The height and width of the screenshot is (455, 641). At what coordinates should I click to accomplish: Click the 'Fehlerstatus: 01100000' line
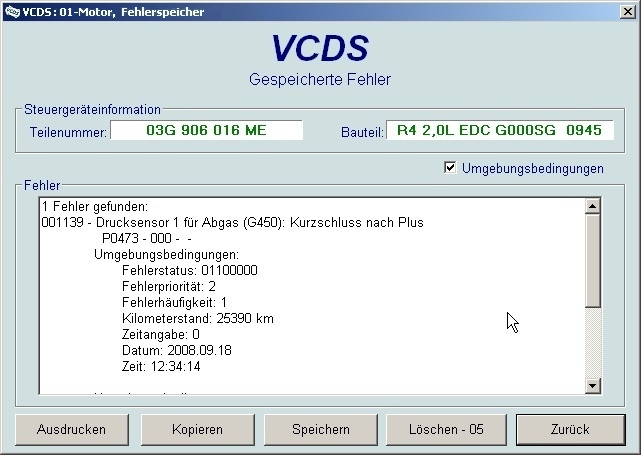tap(190, 271)
